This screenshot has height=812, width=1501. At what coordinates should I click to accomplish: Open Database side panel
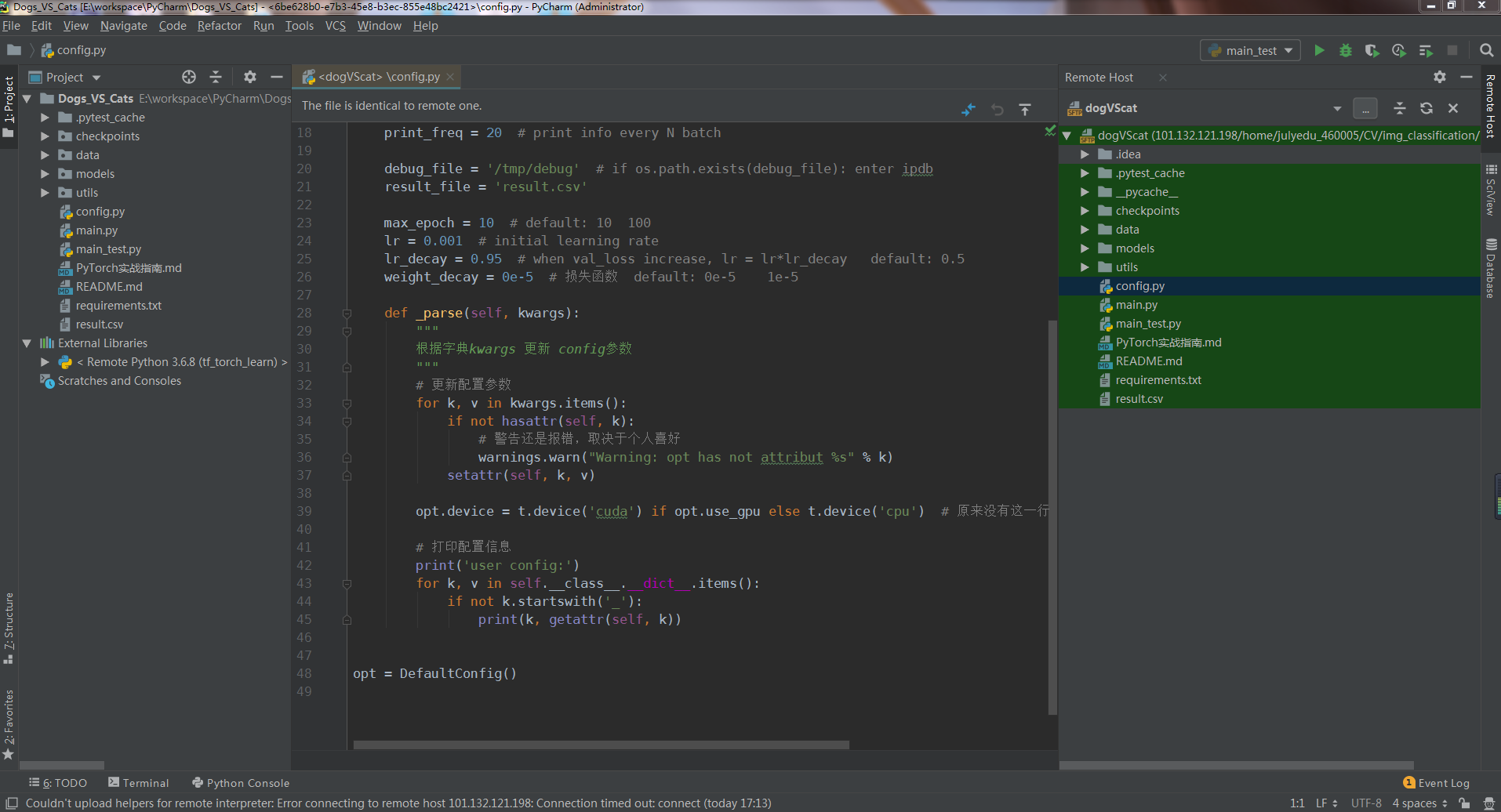coord(1491,268)
